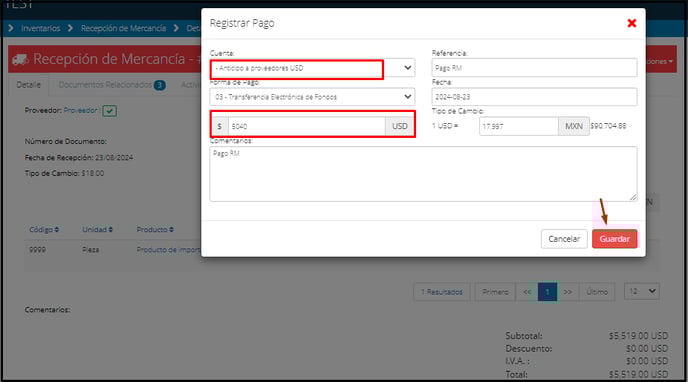Save the payment with Guardar
Screen dimensions: 688x382
click(x=614, y=239)
